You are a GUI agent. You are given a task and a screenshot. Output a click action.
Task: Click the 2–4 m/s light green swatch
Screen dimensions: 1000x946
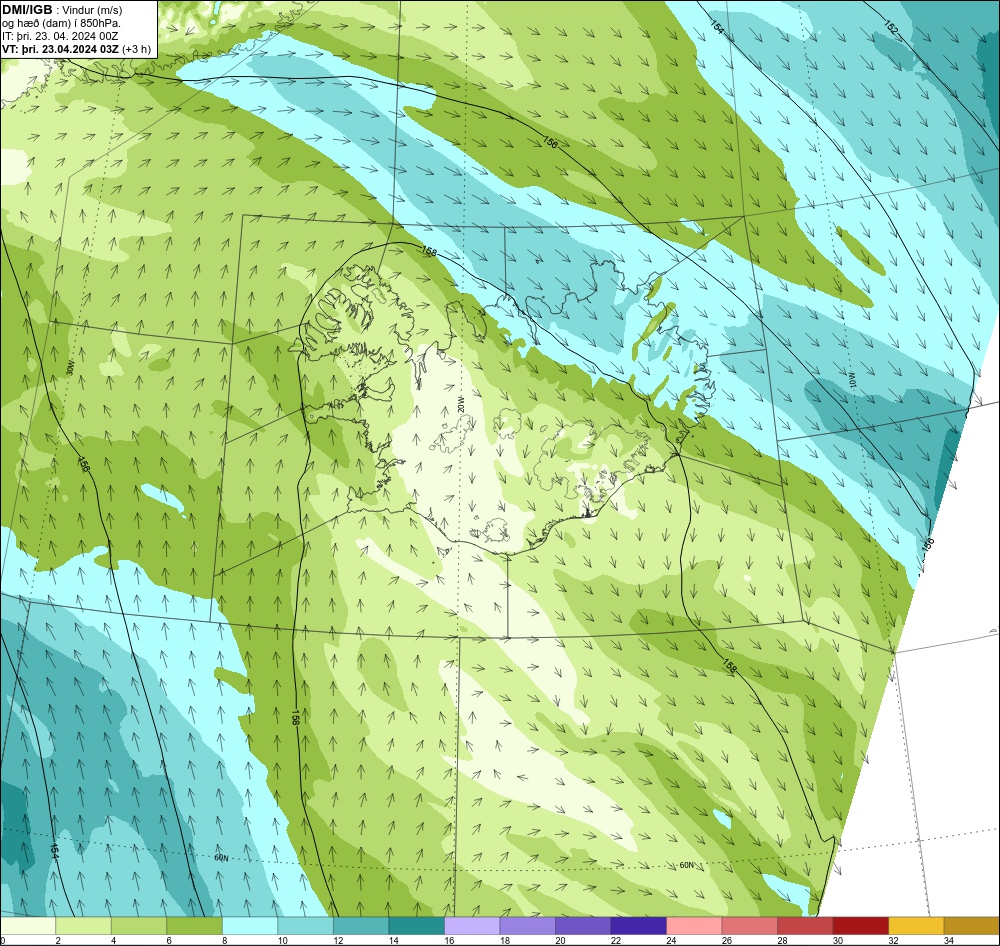84,926
